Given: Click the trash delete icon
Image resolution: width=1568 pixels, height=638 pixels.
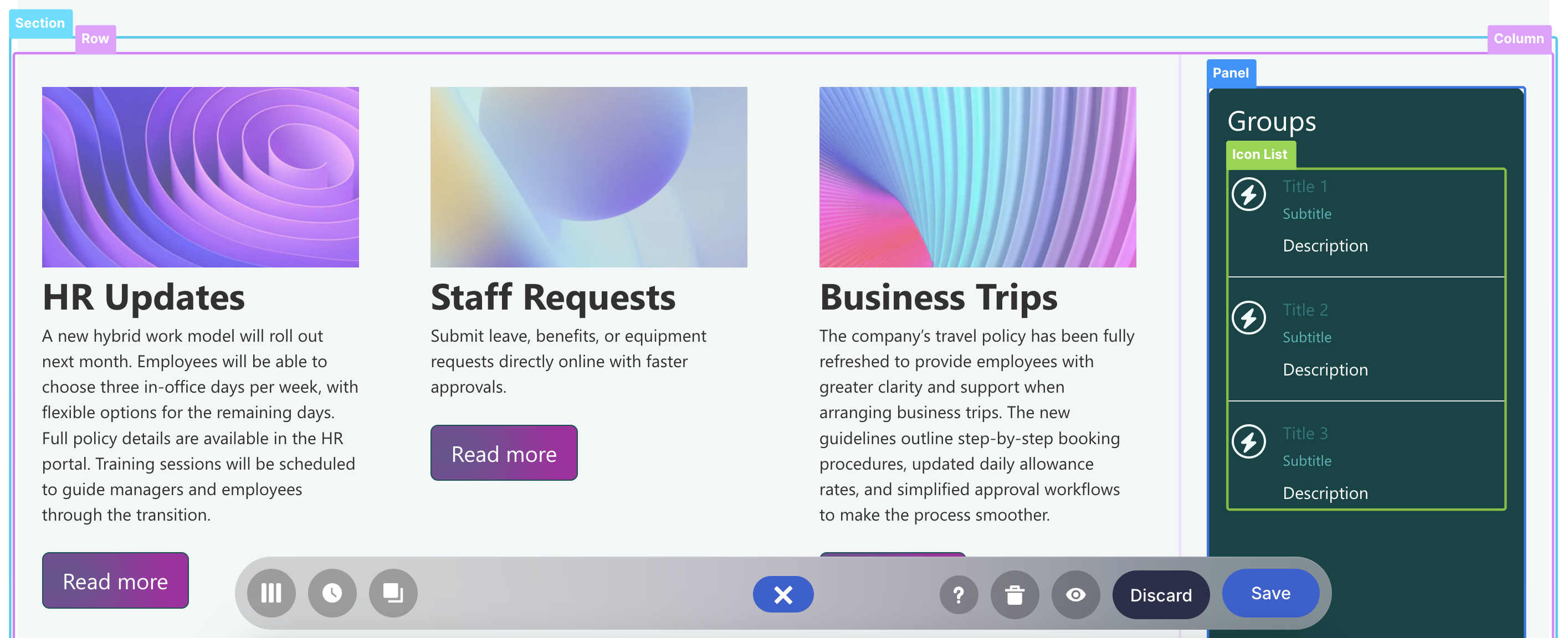Looking at the screenshot, I should click(x=1014, y=594).
